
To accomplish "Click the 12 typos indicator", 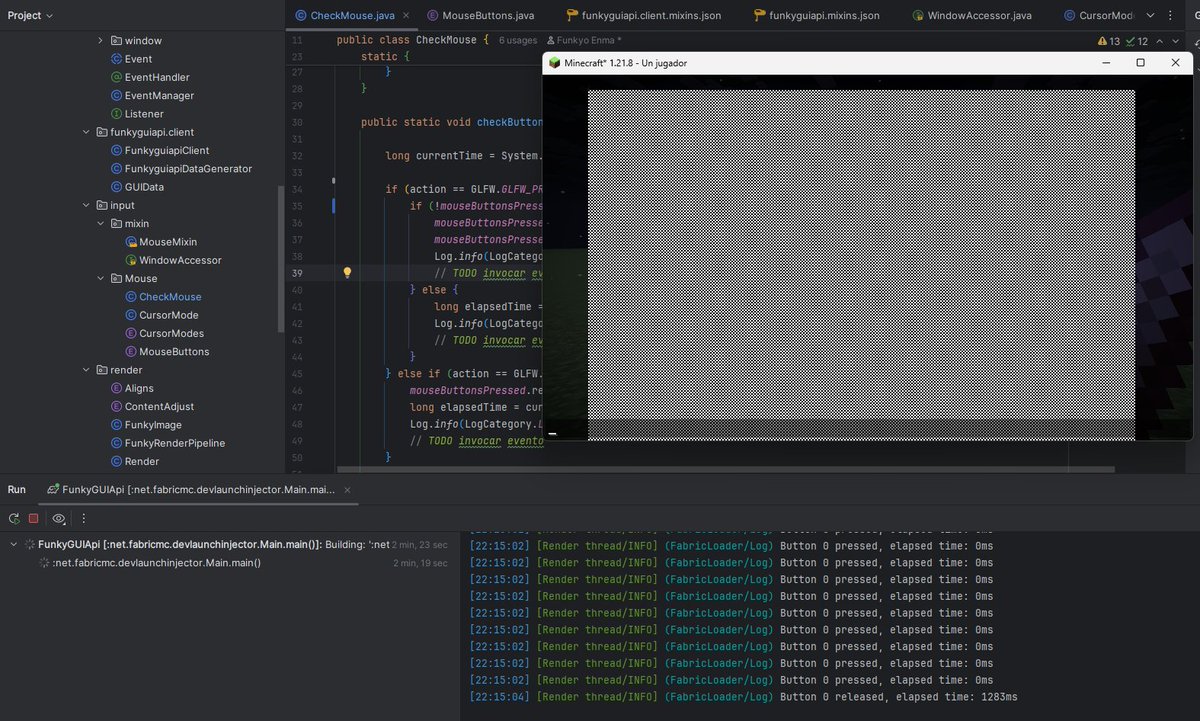I will pyautogui.click(x=1137, y=41).
